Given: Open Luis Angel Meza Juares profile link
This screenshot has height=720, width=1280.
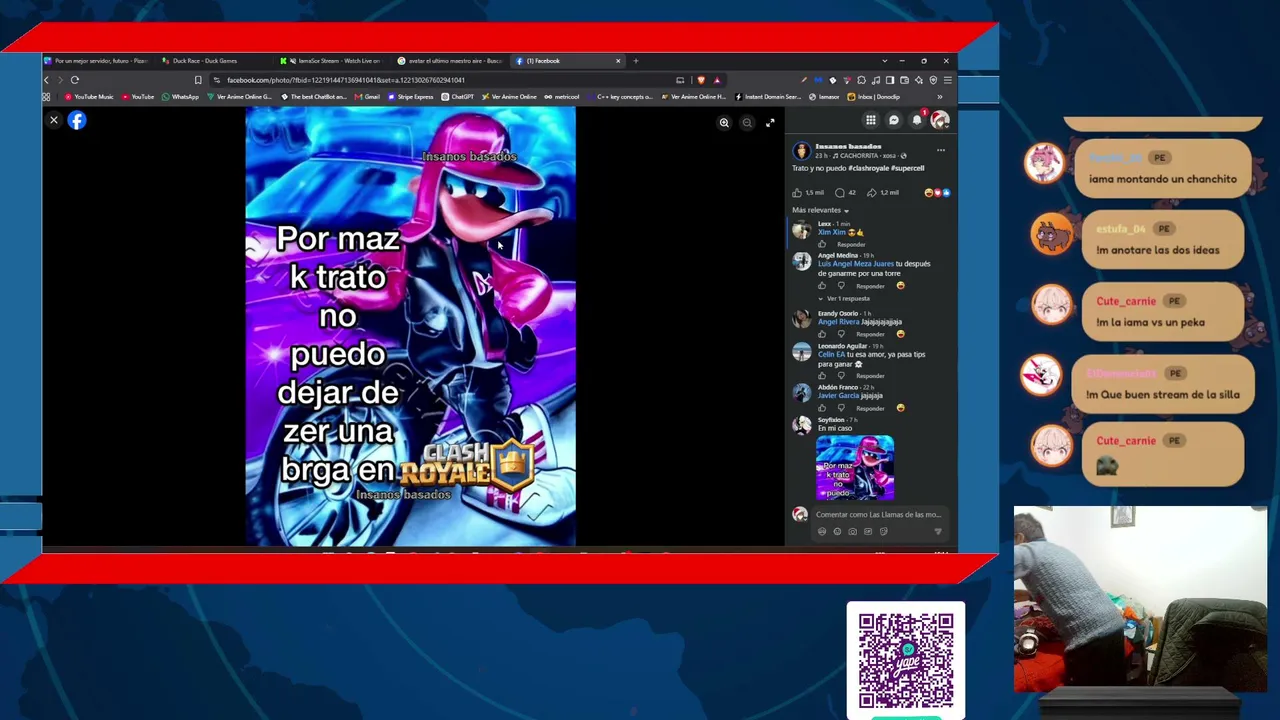Looking at the screenshot, I should [856, 264].
